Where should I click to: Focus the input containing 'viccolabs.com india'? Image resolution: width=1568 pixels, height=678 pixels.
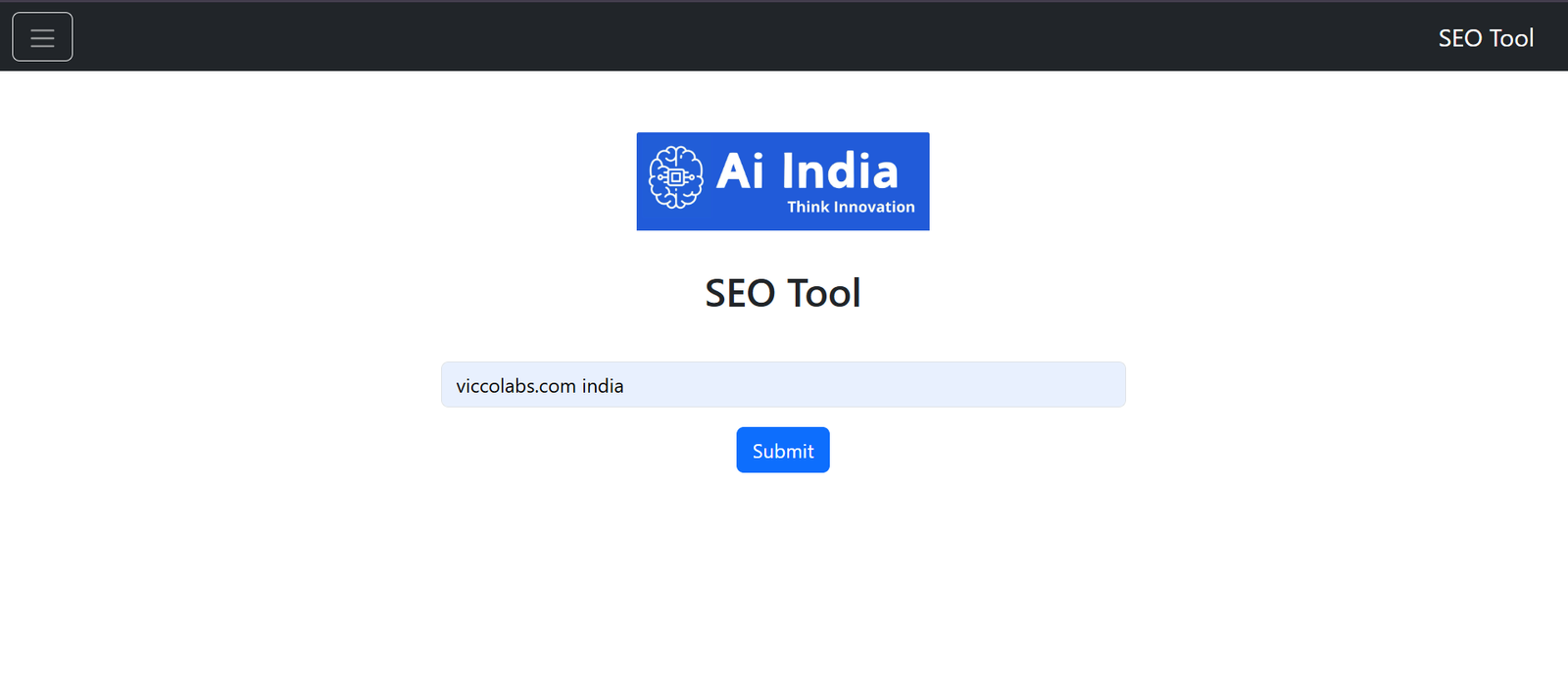click(x=782, y=384)
